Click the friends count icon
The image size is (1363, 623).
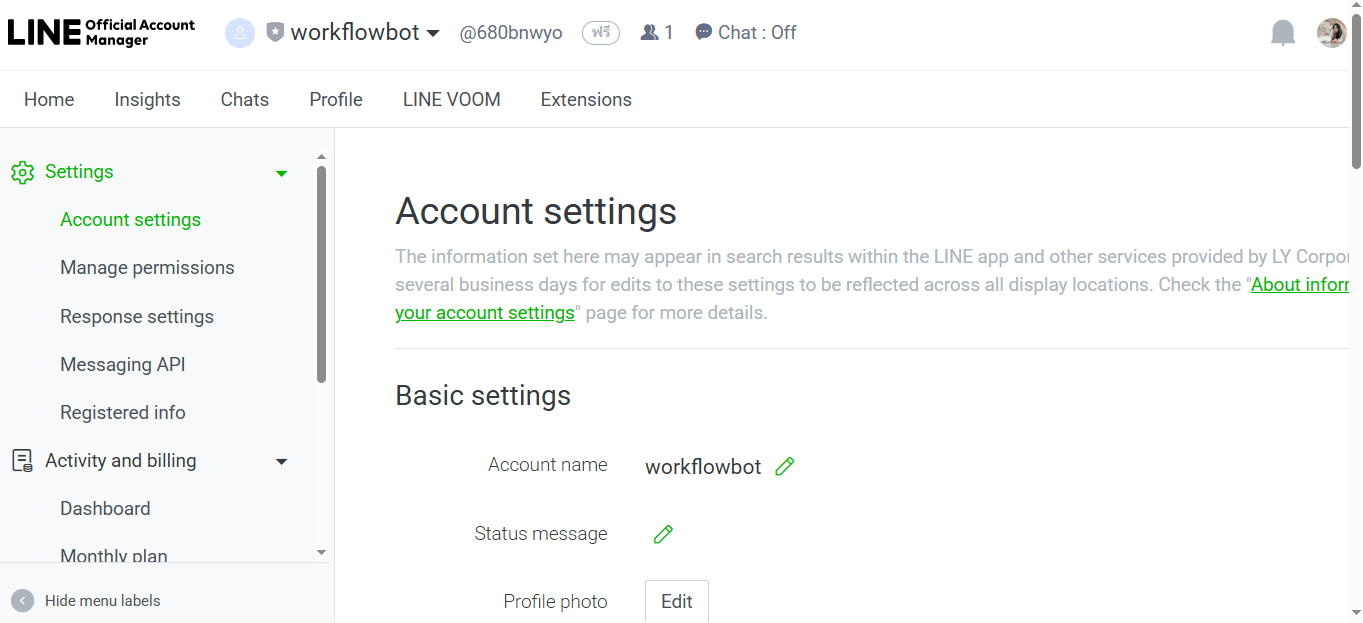tap(650, 33)
